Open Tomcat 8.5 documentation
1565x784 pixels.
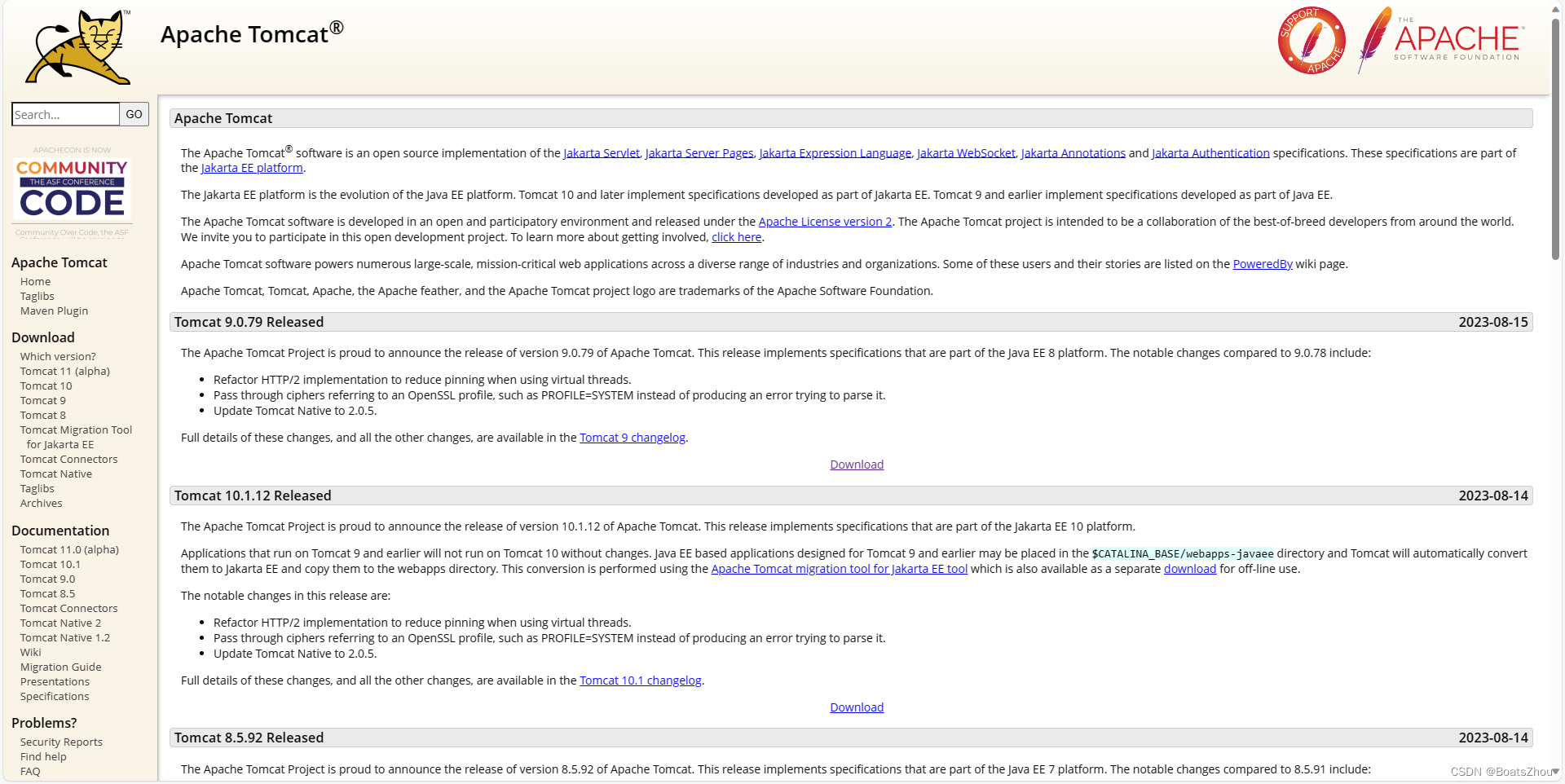(x=47, y=594)
